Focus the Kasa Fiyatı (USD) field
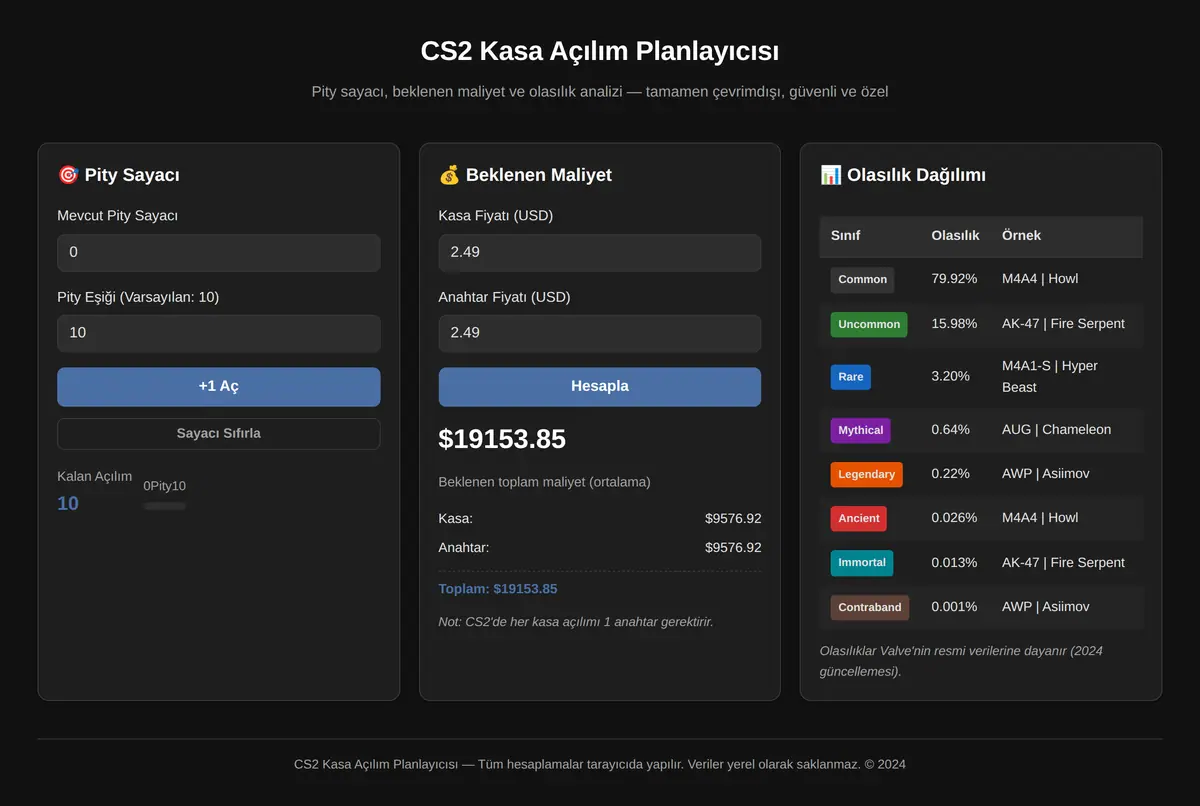The image size is (1200, 806). tap(600, 253)
